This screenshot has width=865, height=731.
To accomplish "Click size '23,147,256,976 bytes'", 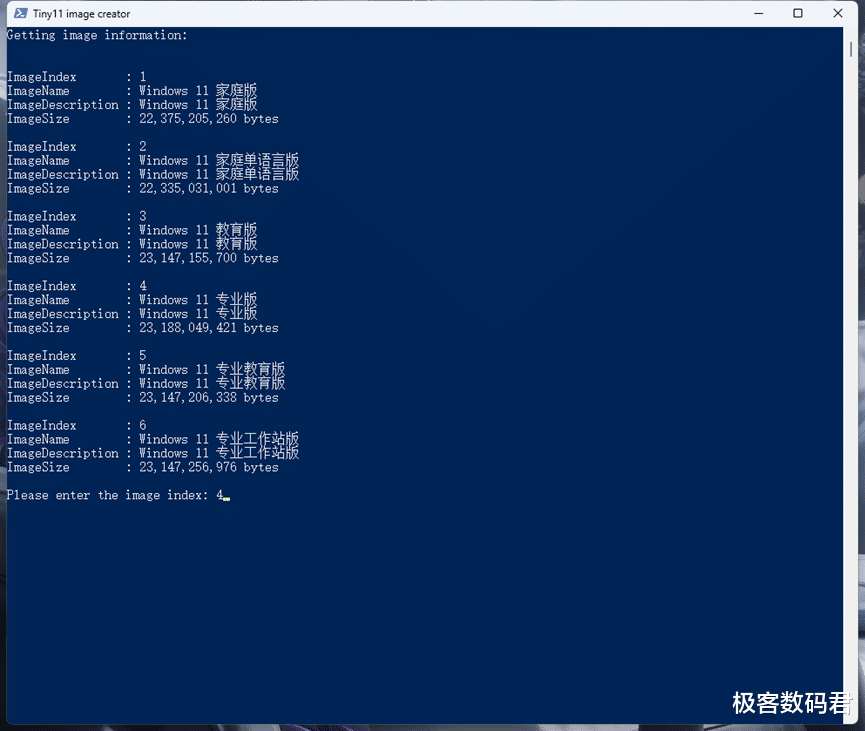I will point(209,467).
